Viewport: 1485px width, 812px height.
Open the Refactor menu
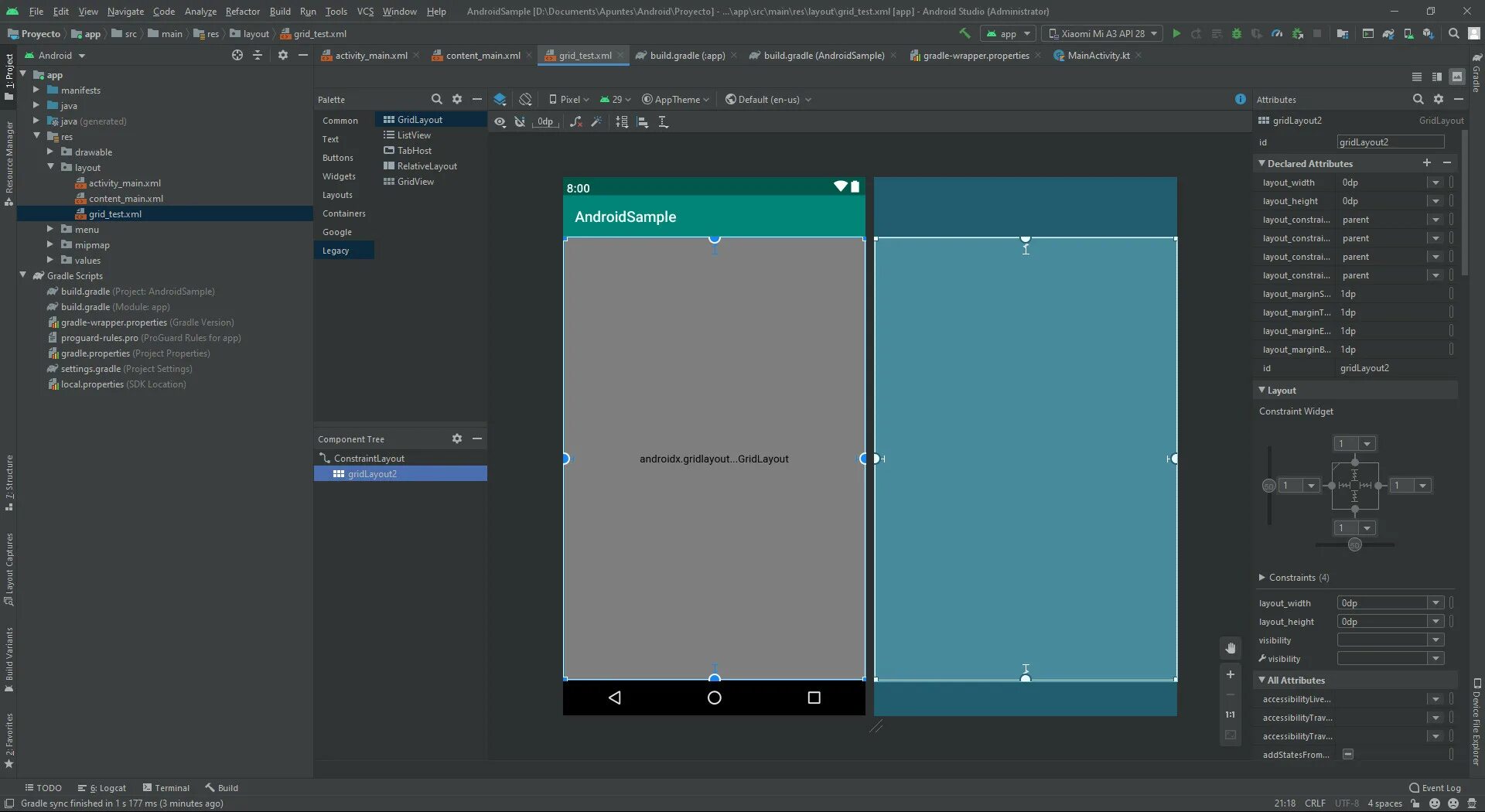tap(242, 12)
